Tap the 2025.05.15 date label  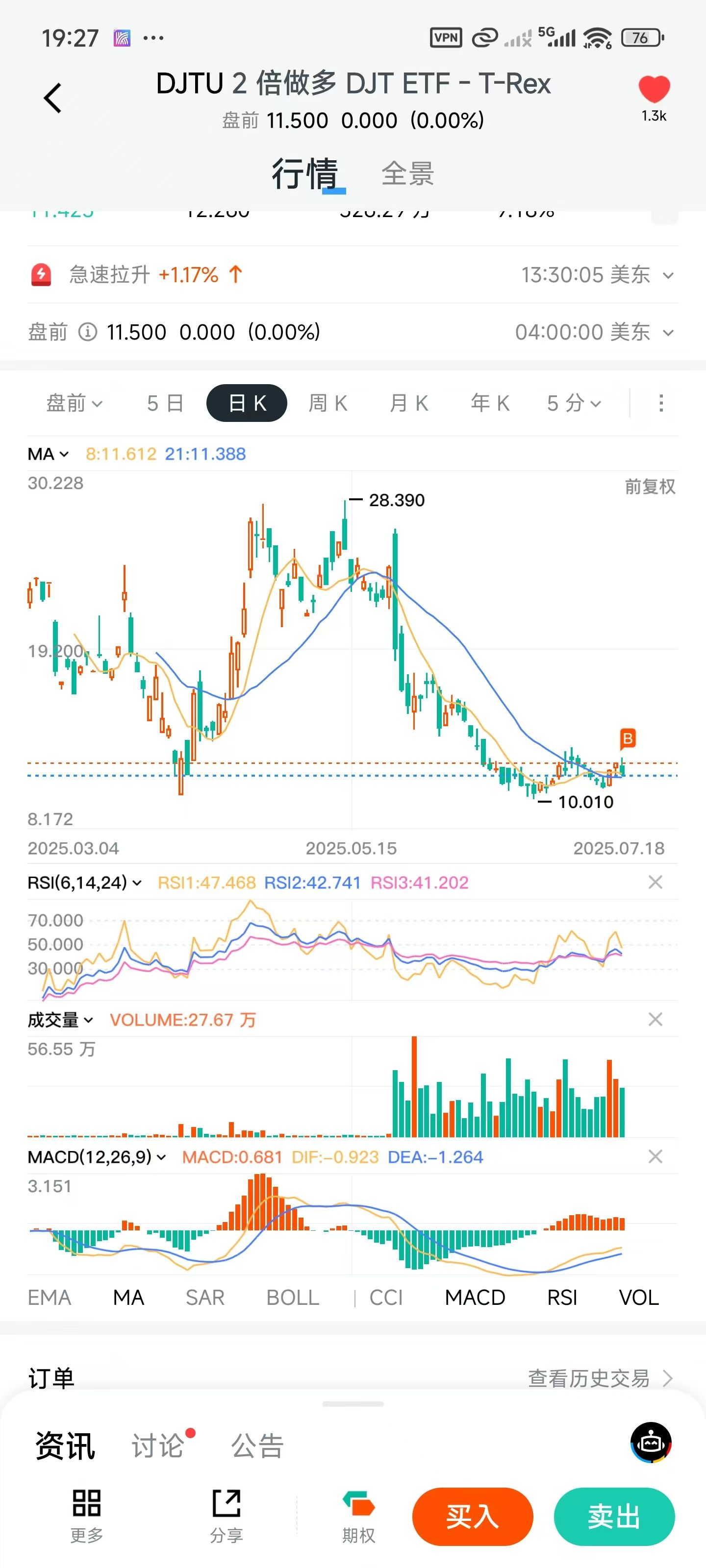coord(351,848)
